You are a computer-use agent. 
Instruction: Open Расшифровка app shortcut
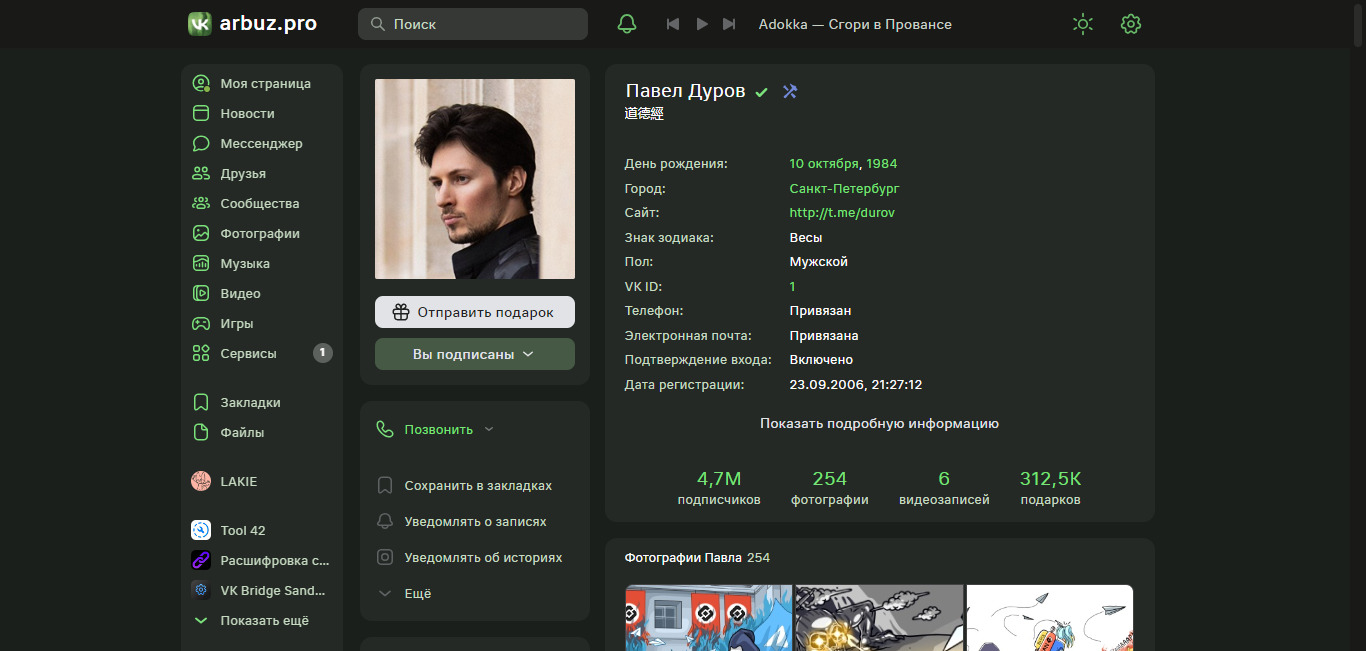[262, 561]
